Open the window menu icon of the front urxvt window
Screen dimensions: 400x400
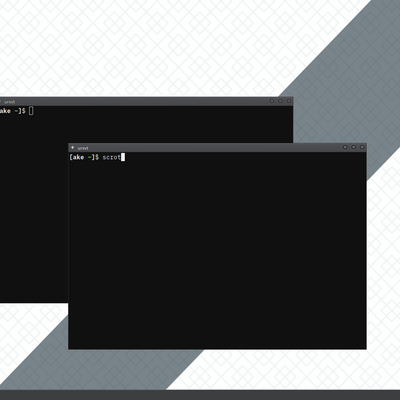coord(72,147)
